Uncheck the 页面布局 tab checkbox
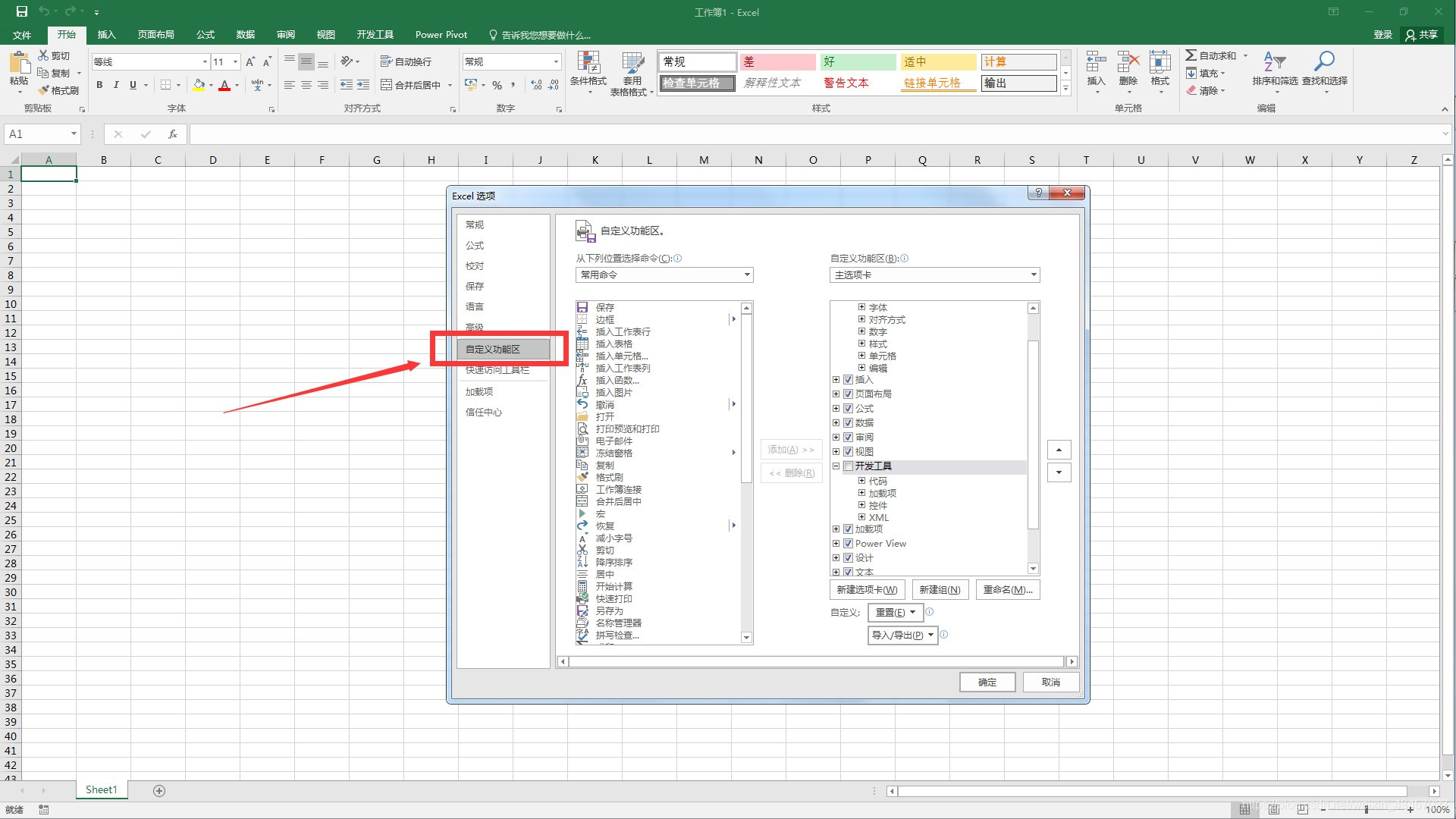This screenshot has height=819, width=1456. (x=849, y=394)
